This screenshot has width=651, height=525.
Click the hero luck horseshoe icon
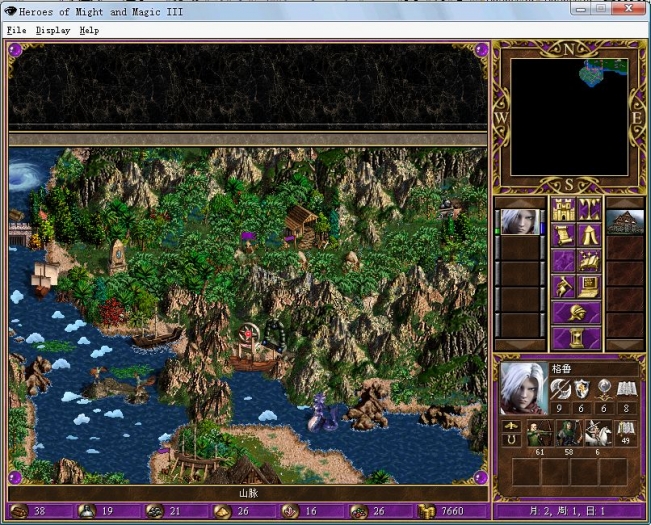511,440
